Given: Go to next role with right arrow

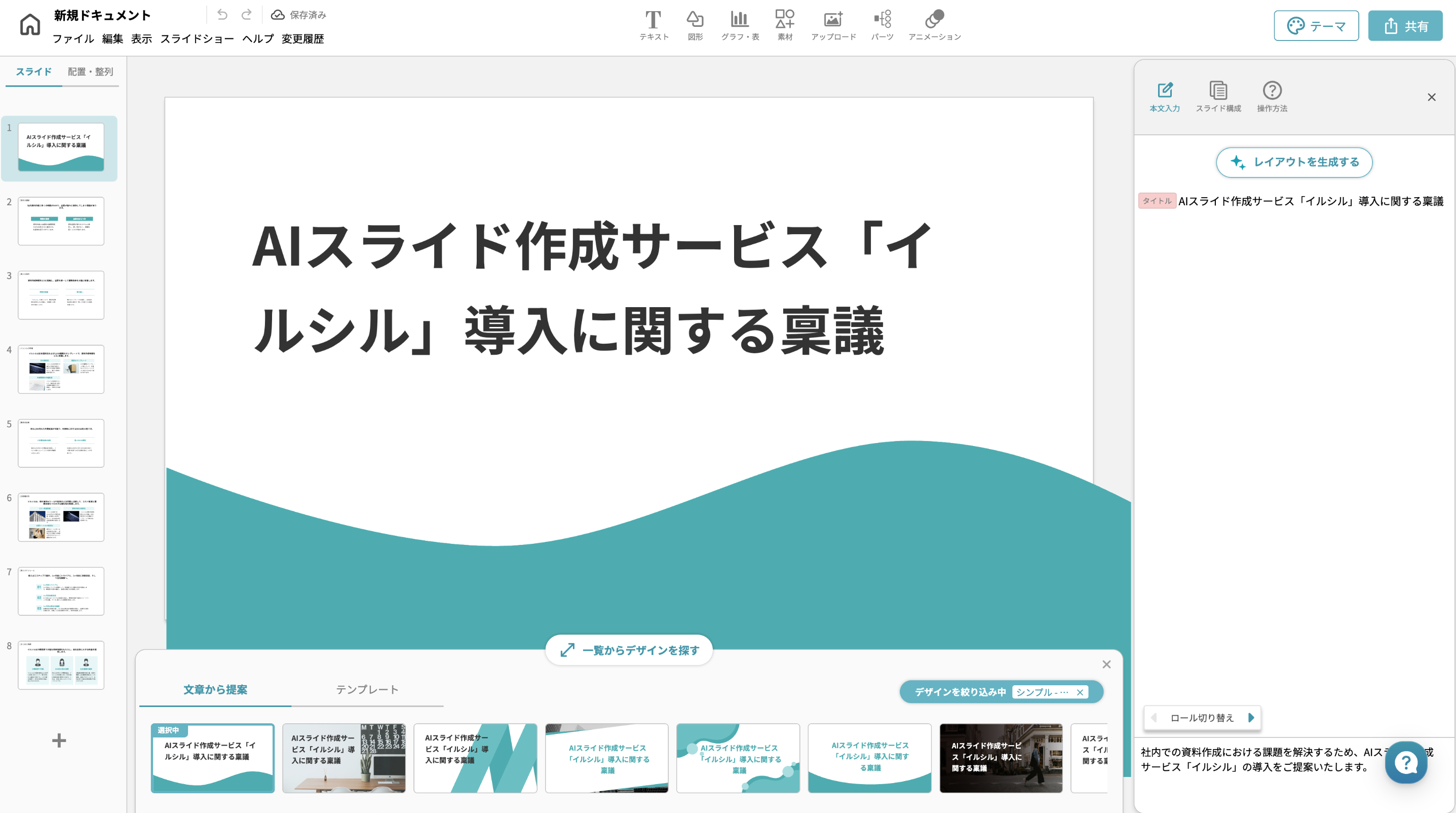Looking at the screenshot, I should click(x=1251, y=717).
